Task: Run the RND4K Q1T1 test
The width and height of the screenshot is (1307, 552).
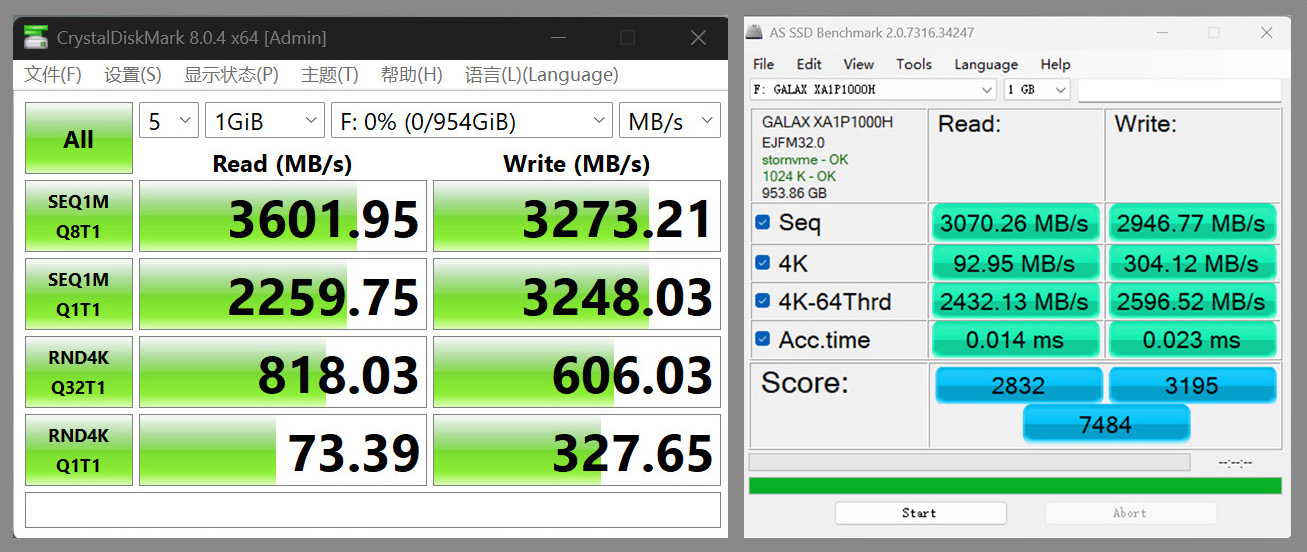Action: (79, 450)
